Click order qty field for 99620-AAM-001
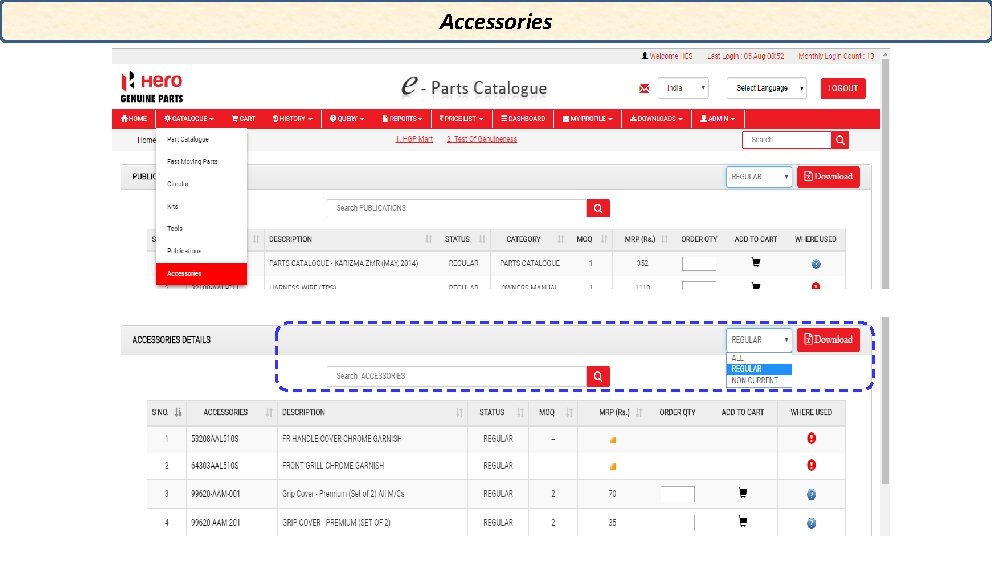Viewport: 992px width, 567px height. pyautogui.click(x=678, y=494)
